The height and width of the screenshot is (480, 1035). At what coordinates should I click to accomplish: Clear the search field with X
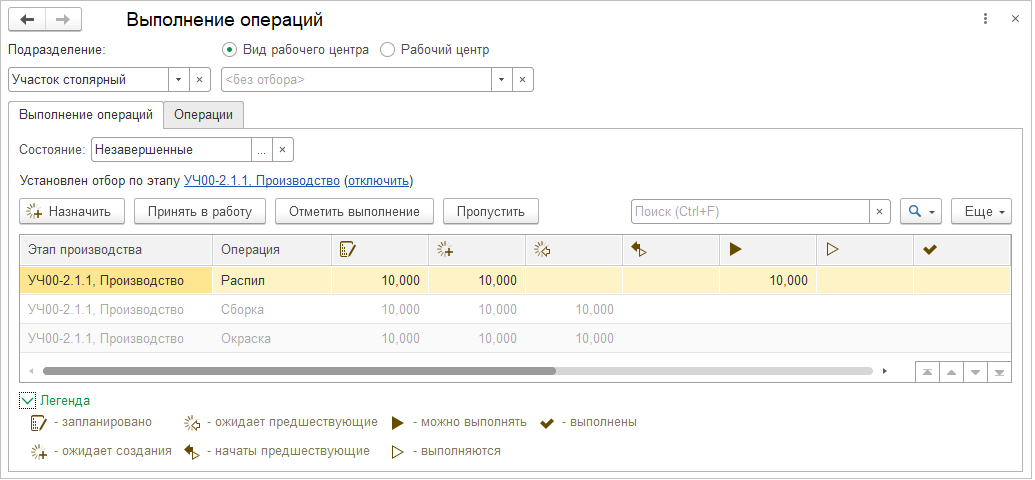879,211
